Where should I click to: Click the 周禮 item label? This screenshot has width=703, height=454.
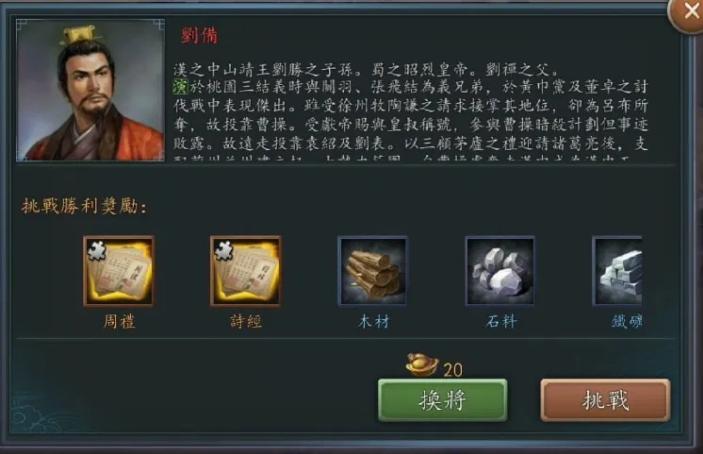click(x=119, y=322)
